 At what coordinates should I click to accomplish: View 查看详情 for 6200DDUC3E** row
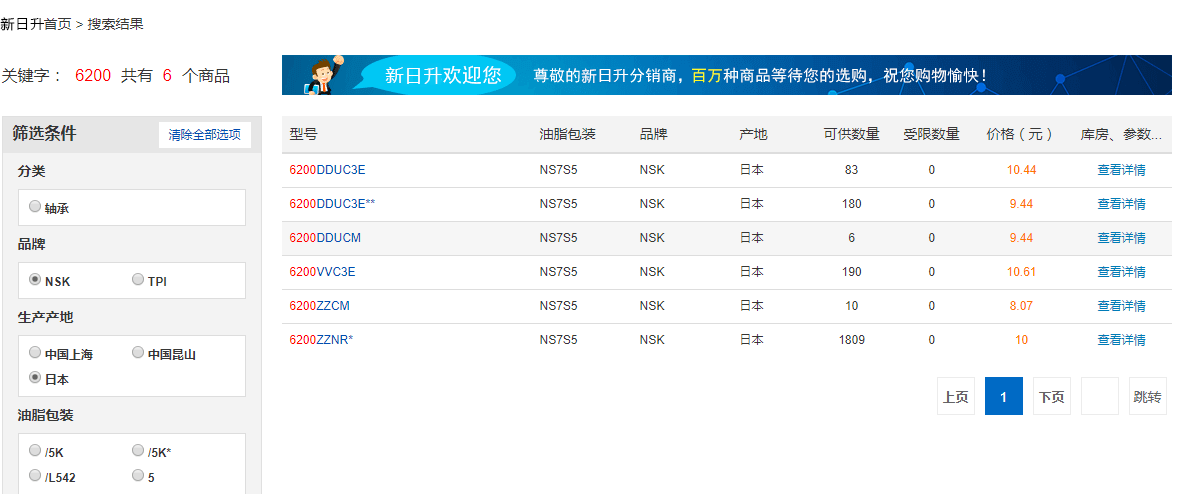pyautogui.click(x=1121, y=204)
